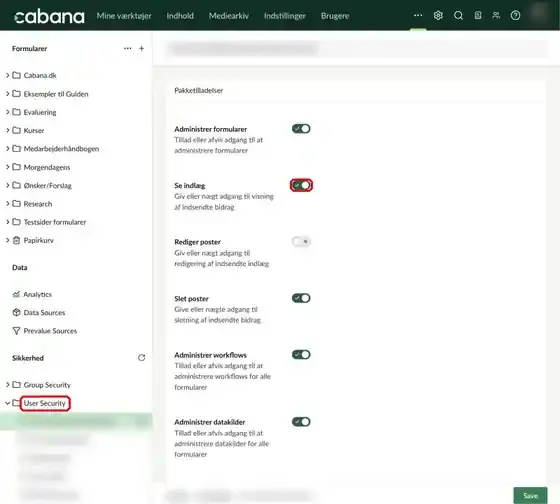Click the Formularer section heading
560x504 pixels.
(x=30, y=48)
